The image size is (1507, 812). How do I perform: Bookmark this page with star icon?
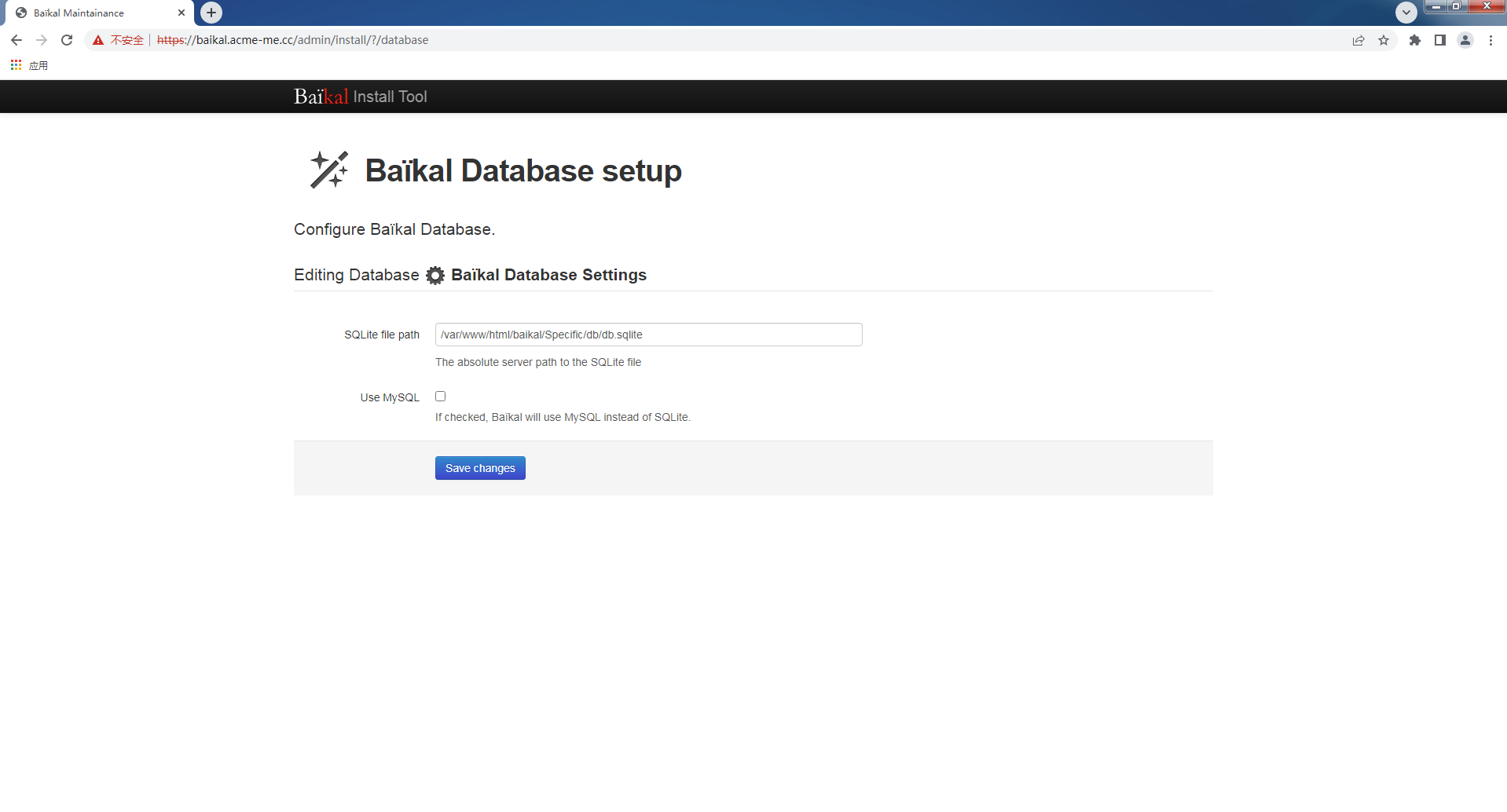(1384, 40)
